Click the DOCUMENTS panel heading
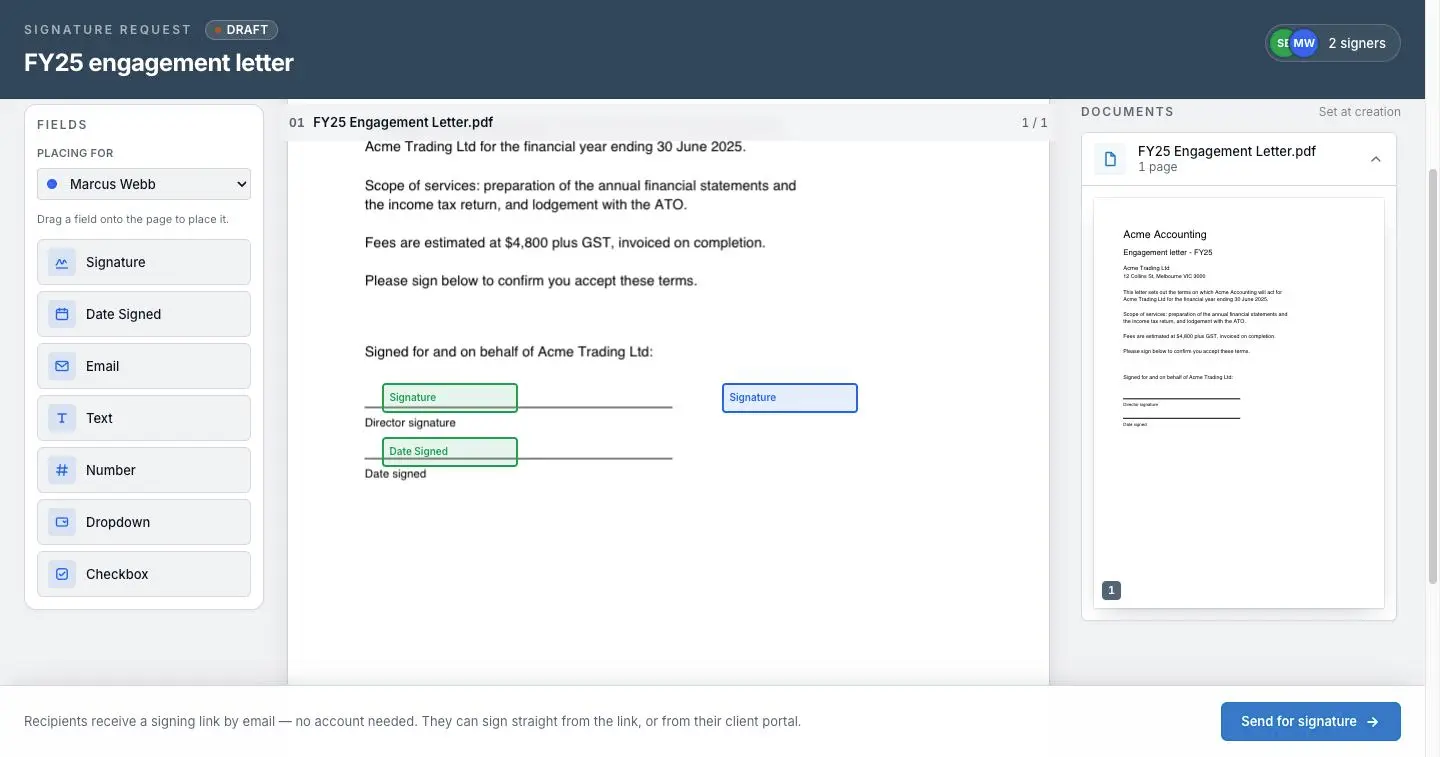Image resolution: width=1440 pixels, height=757 pixels. [x=1127, y=112]
